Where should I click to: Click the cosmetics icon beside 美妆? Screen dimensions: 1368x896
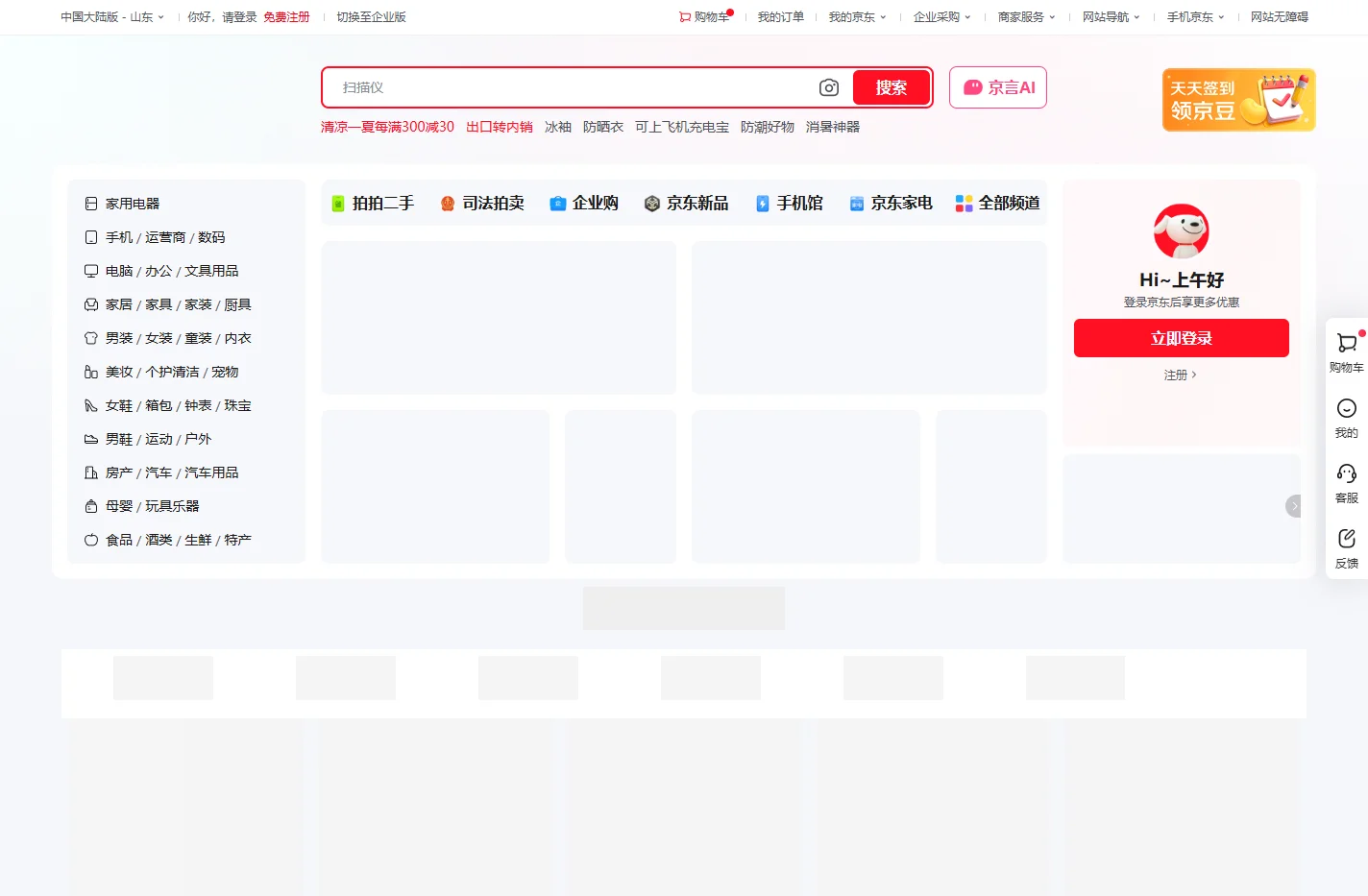91,372
